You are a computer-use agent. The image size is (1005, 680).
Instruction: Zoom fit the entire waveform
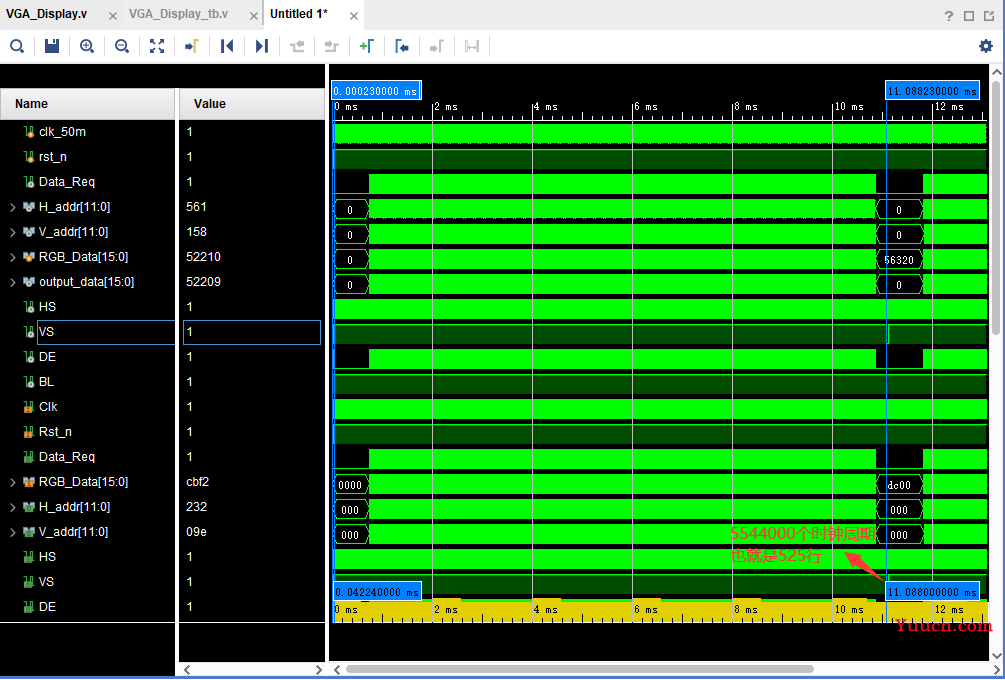click(x=157, y=46)
